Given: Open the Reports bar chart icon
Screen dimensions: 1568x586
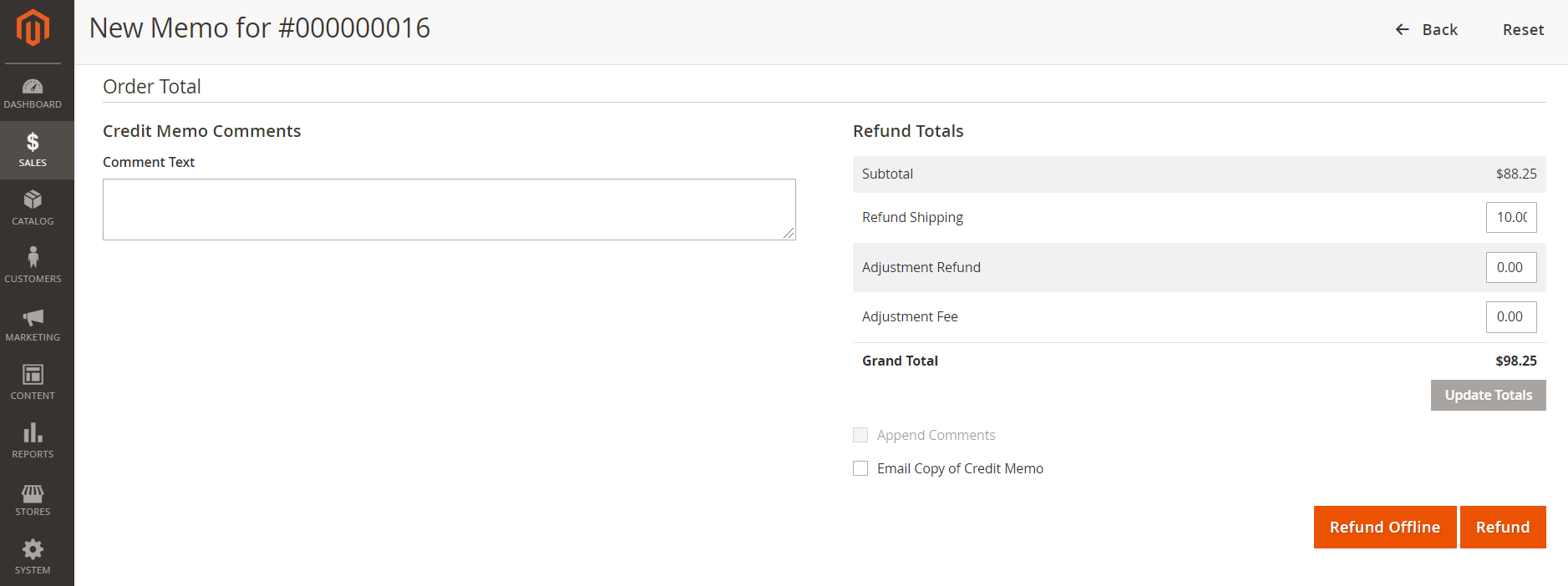Looking at the screenshot, I should [33, 433].
